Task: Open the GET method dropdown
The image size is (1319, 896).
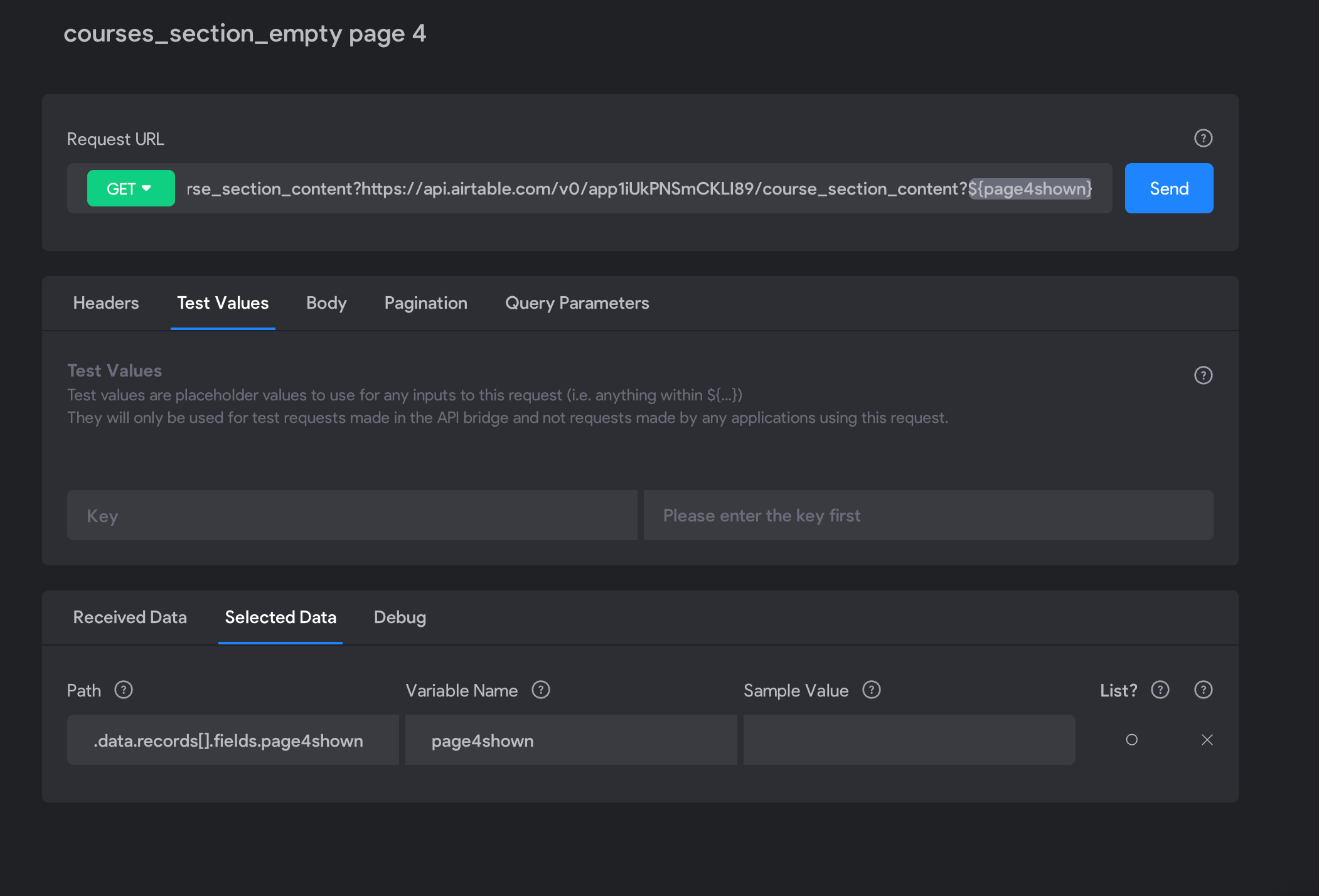Action: pyautogui.click(x=131, y=188)
